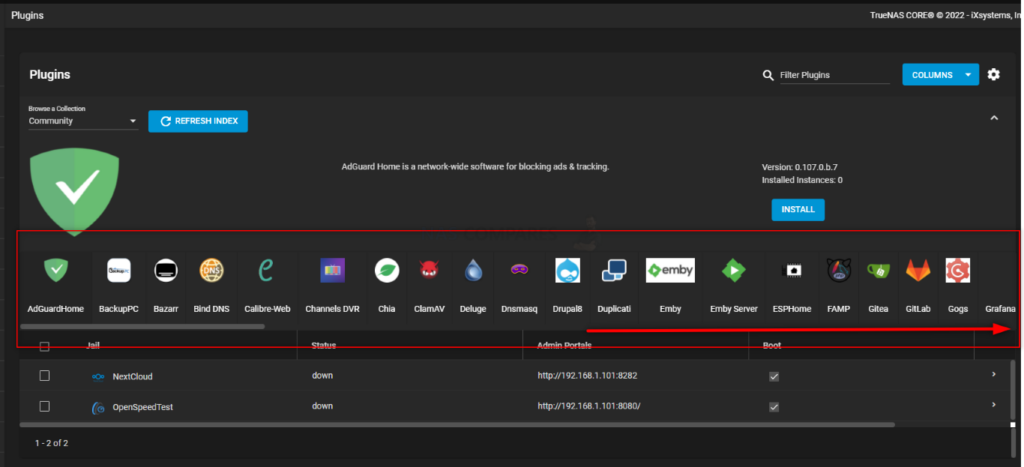Viewport: 1024px width, 467px height.
Task: Click the Grafana plugin label
Action: point(1000,308)
